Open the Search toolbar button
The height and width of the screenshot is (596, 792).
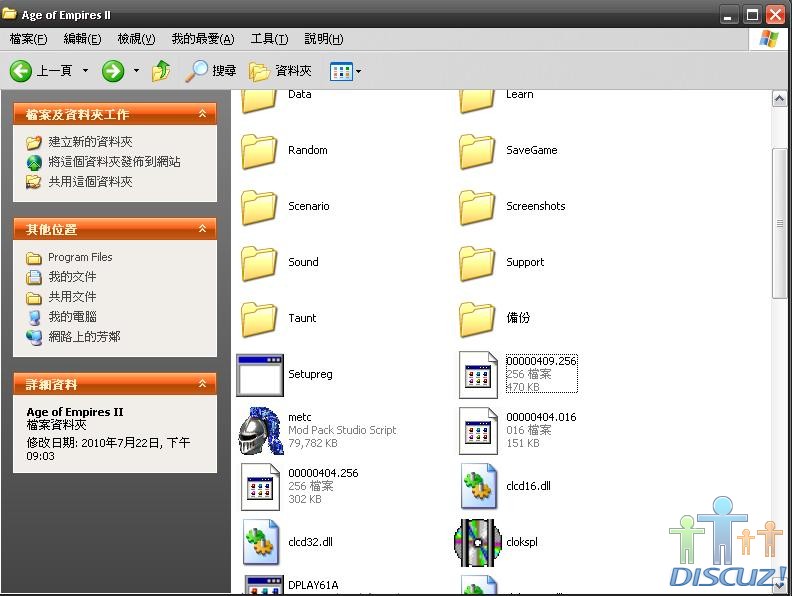click(211, 71)
